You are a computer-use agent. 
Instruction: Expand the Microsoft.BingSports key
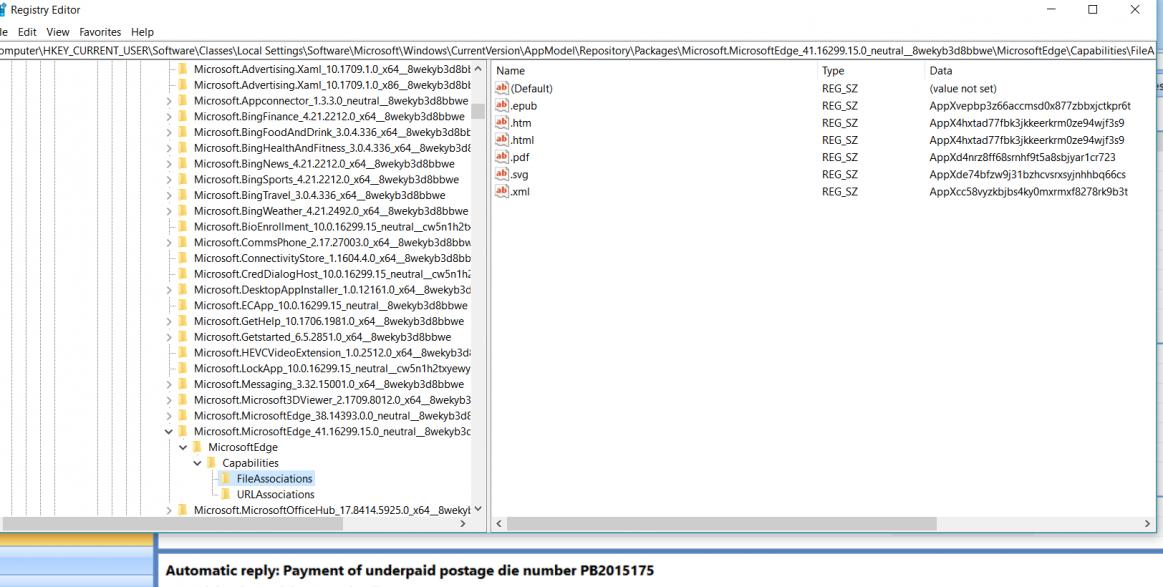[168, 180]
